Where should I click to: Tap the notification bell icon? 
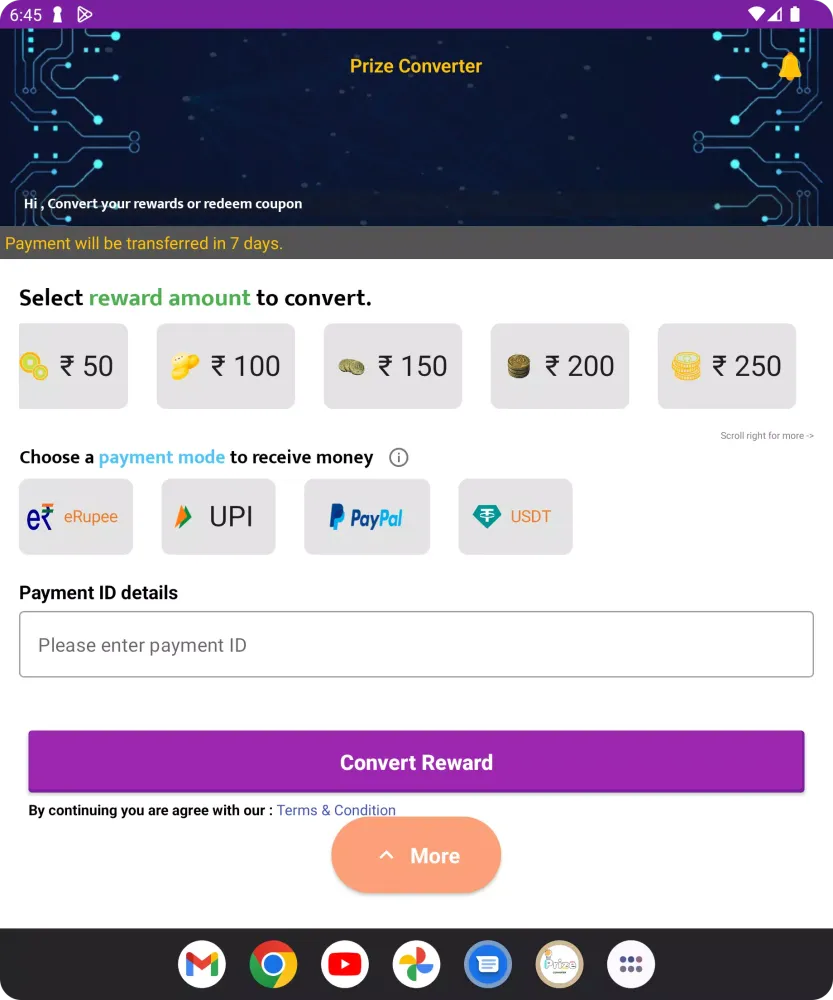[790, 67]
